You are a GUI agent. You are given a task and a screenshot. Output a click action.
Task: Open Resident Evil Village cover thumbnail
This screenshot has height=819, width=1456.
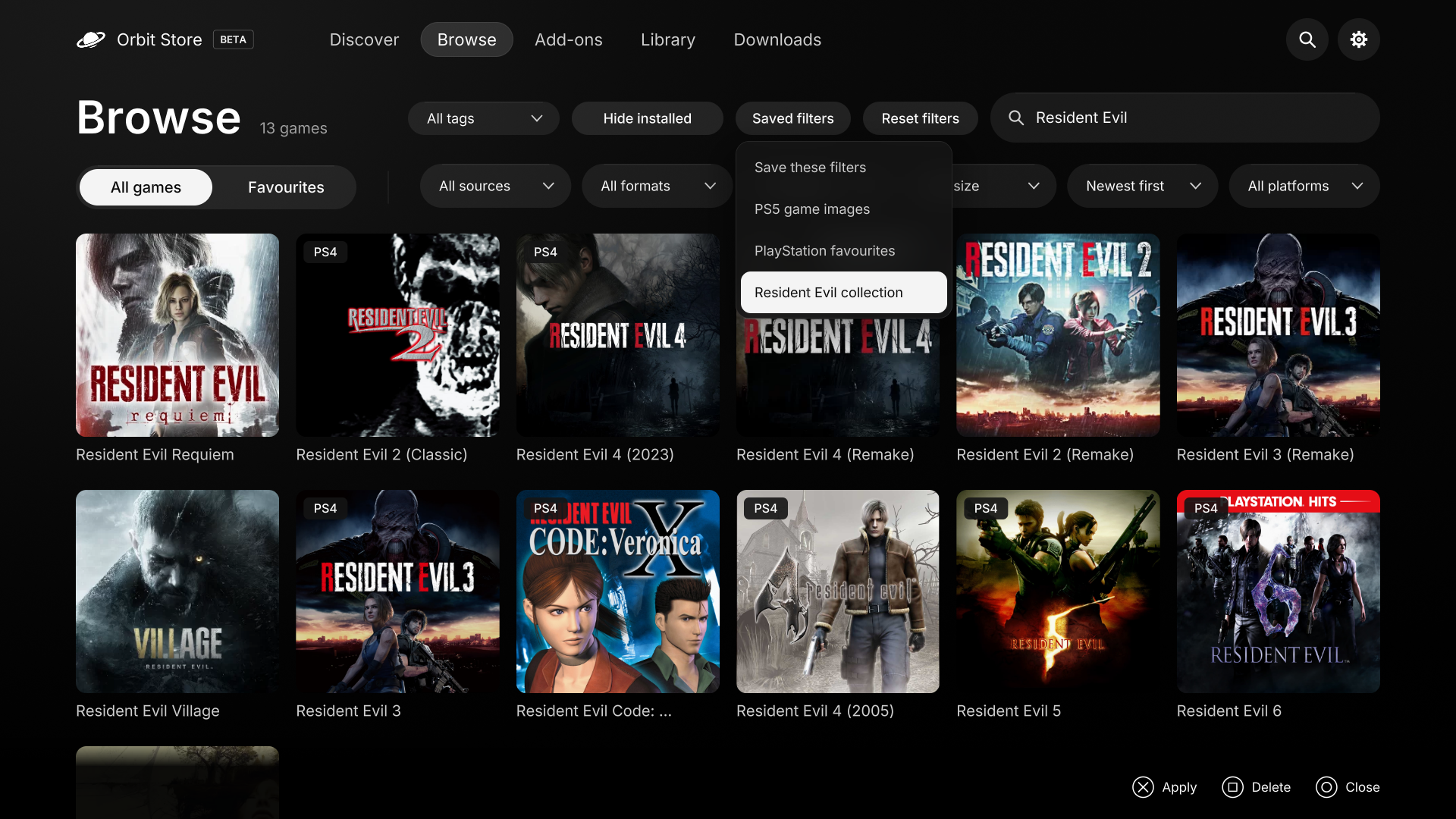click(x=177, y=591)
